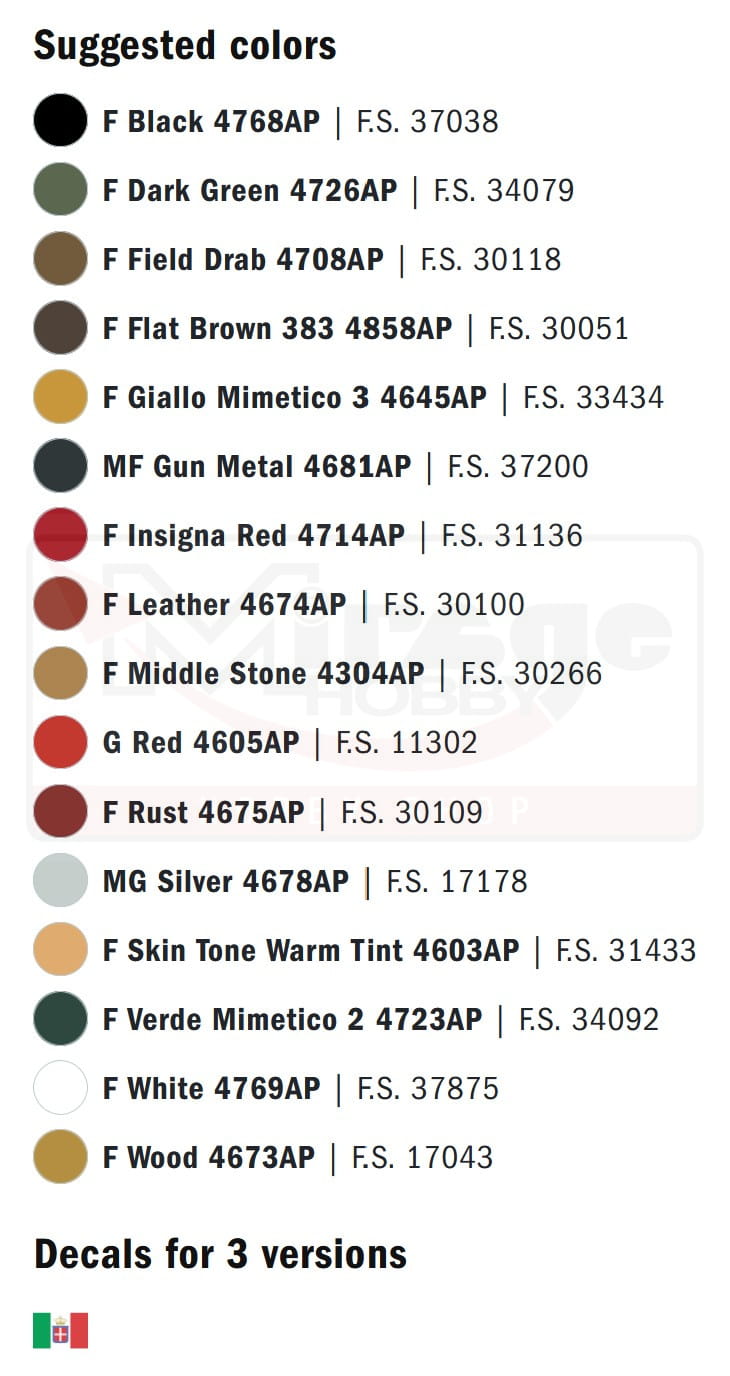The image size is (730, 1376).
Task: Click the Italian flag decal icon
Action: point(60,1331)
